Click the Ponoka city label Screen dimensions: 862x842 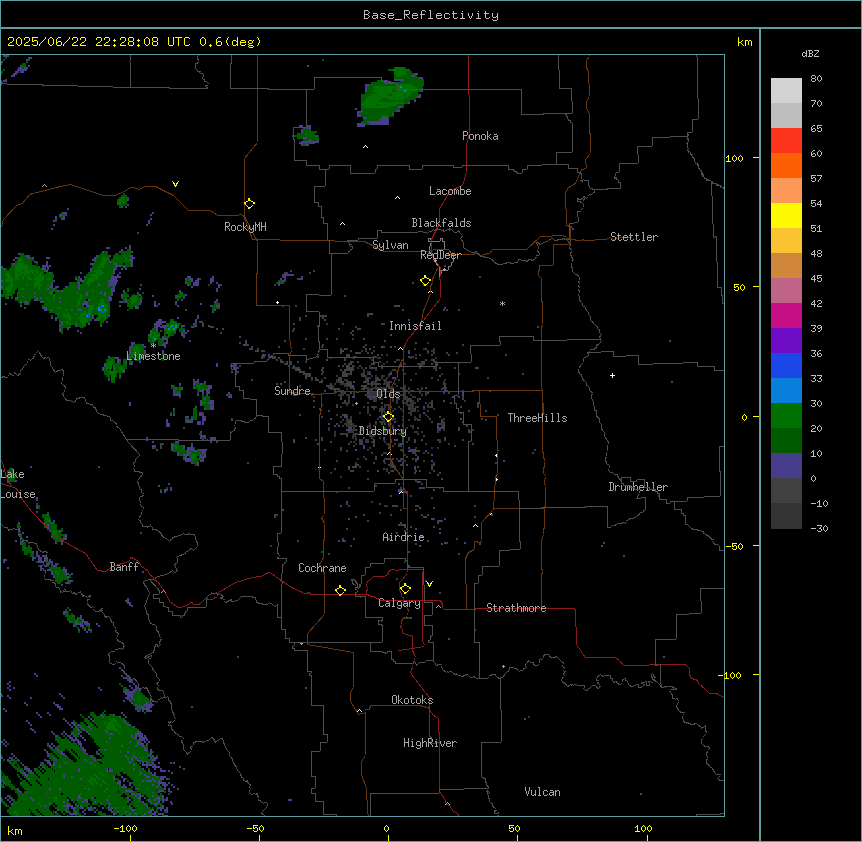pos(480,136)
